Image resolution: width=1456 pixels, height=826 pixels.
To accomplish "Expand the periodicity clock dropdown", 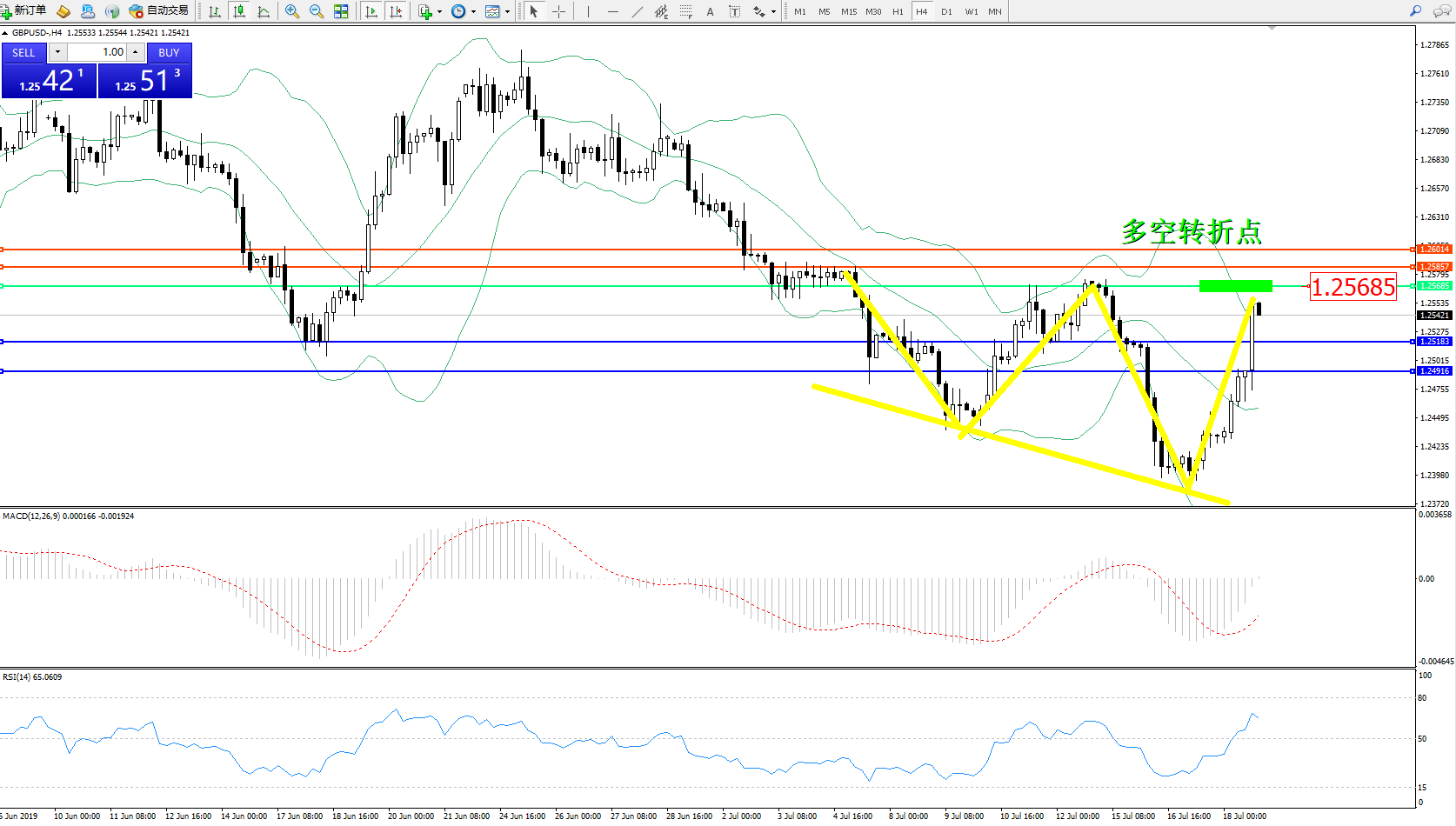I will coord(473,12).
